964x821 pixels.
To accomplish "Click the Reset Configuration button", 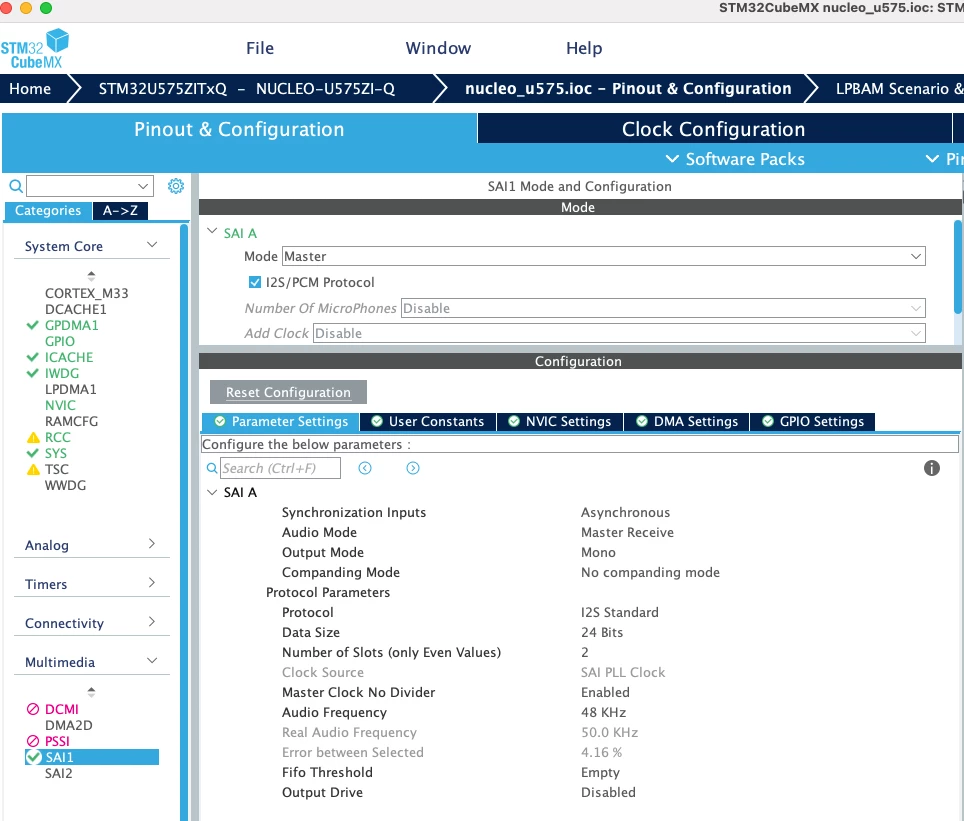I will pos(288,392).
